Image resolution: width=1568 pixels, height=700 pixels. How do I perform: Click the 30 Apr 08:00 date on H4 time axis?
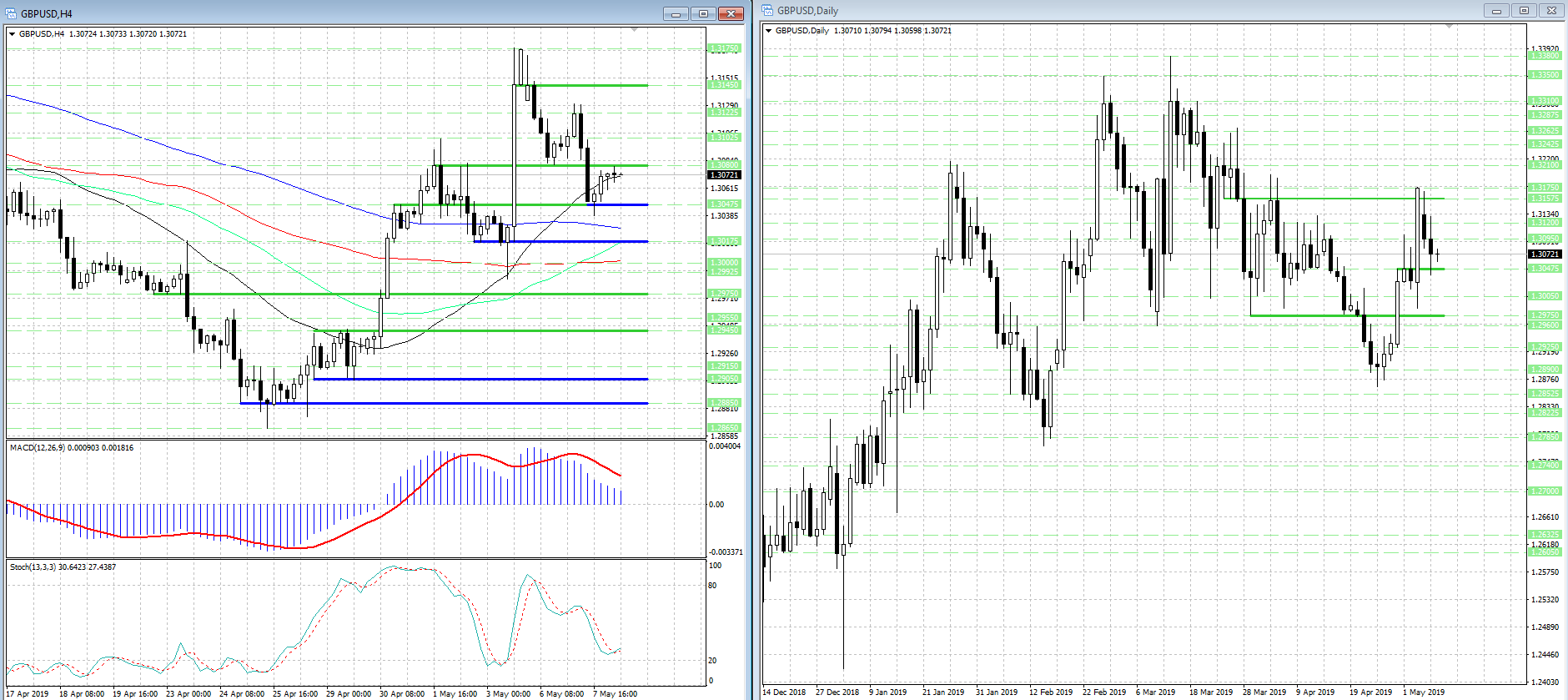[x=402, y=694]
